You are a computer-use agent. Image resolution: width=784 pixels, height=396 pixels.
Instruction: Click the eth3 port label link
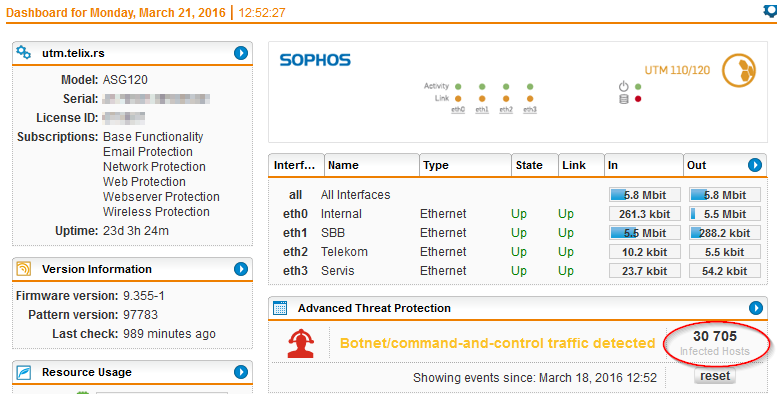pyautogui.click(x=530, y=110)
